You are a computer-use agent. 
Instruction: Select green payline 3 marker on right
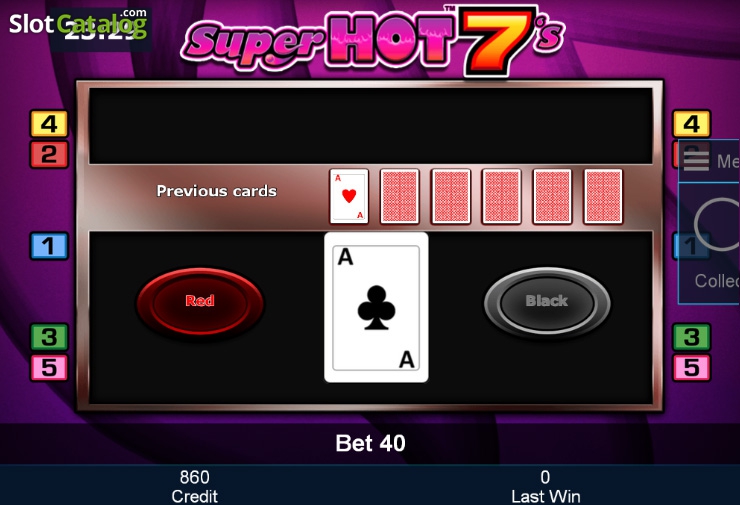pos(691,337)
